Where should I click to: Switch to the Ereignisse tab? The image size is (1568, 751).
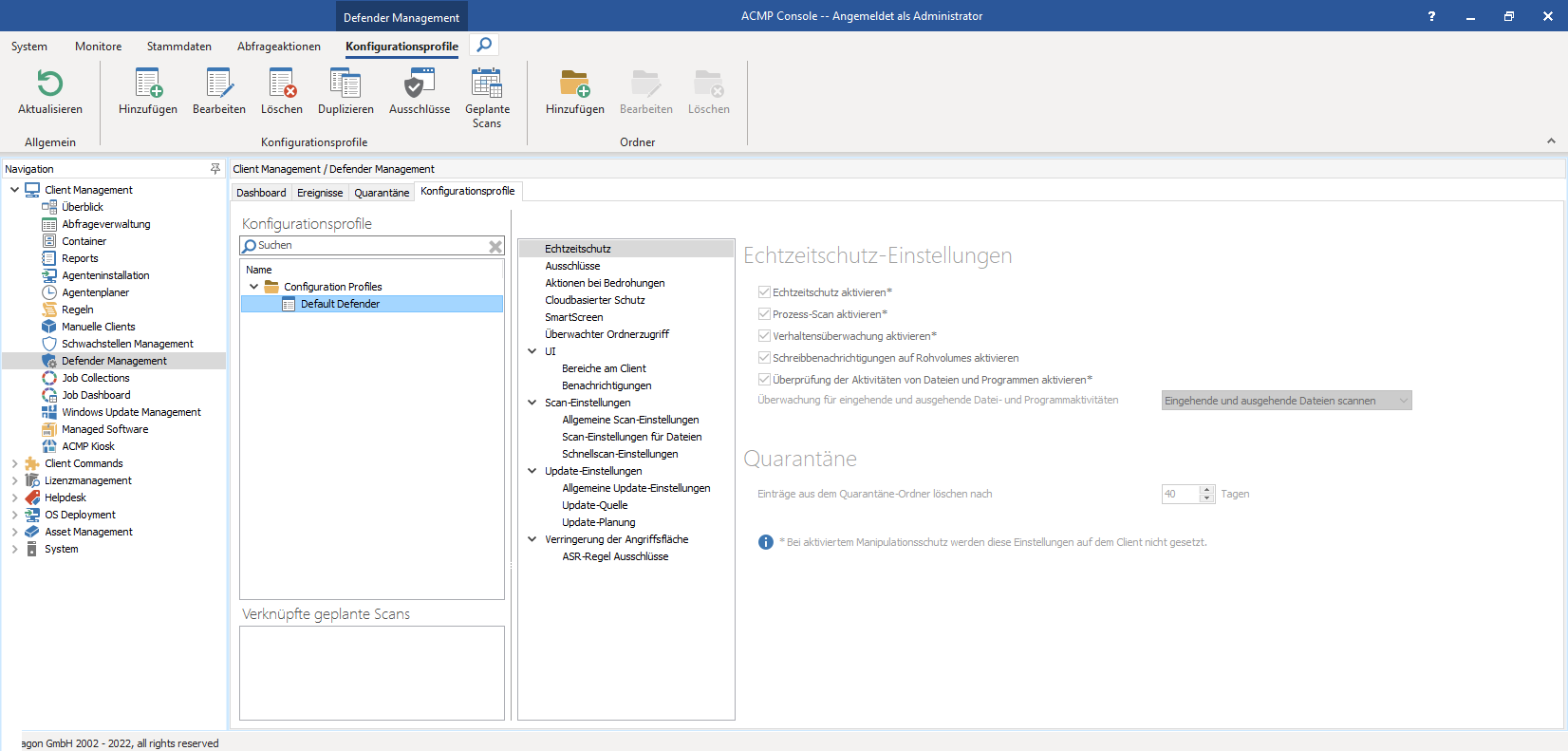(320, 193)
